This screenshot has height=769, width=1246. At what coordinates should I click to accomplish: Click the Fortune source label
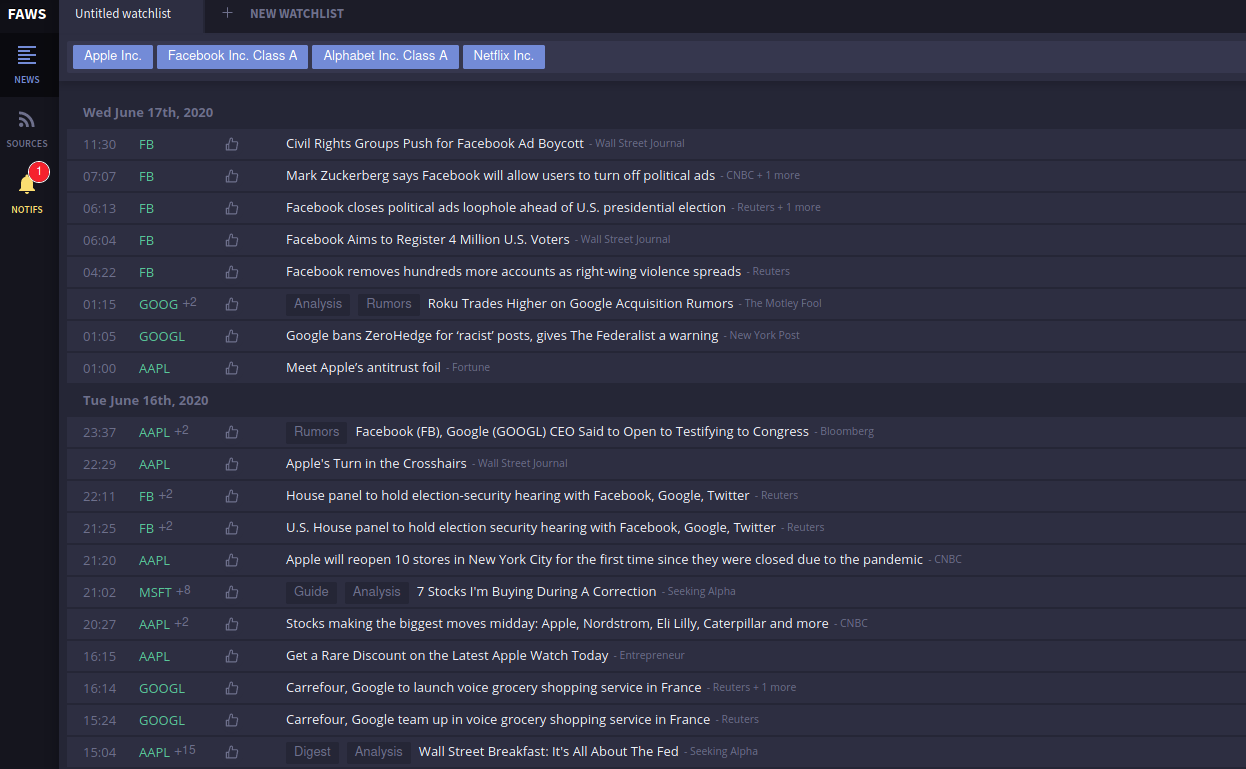coord(471,368)
